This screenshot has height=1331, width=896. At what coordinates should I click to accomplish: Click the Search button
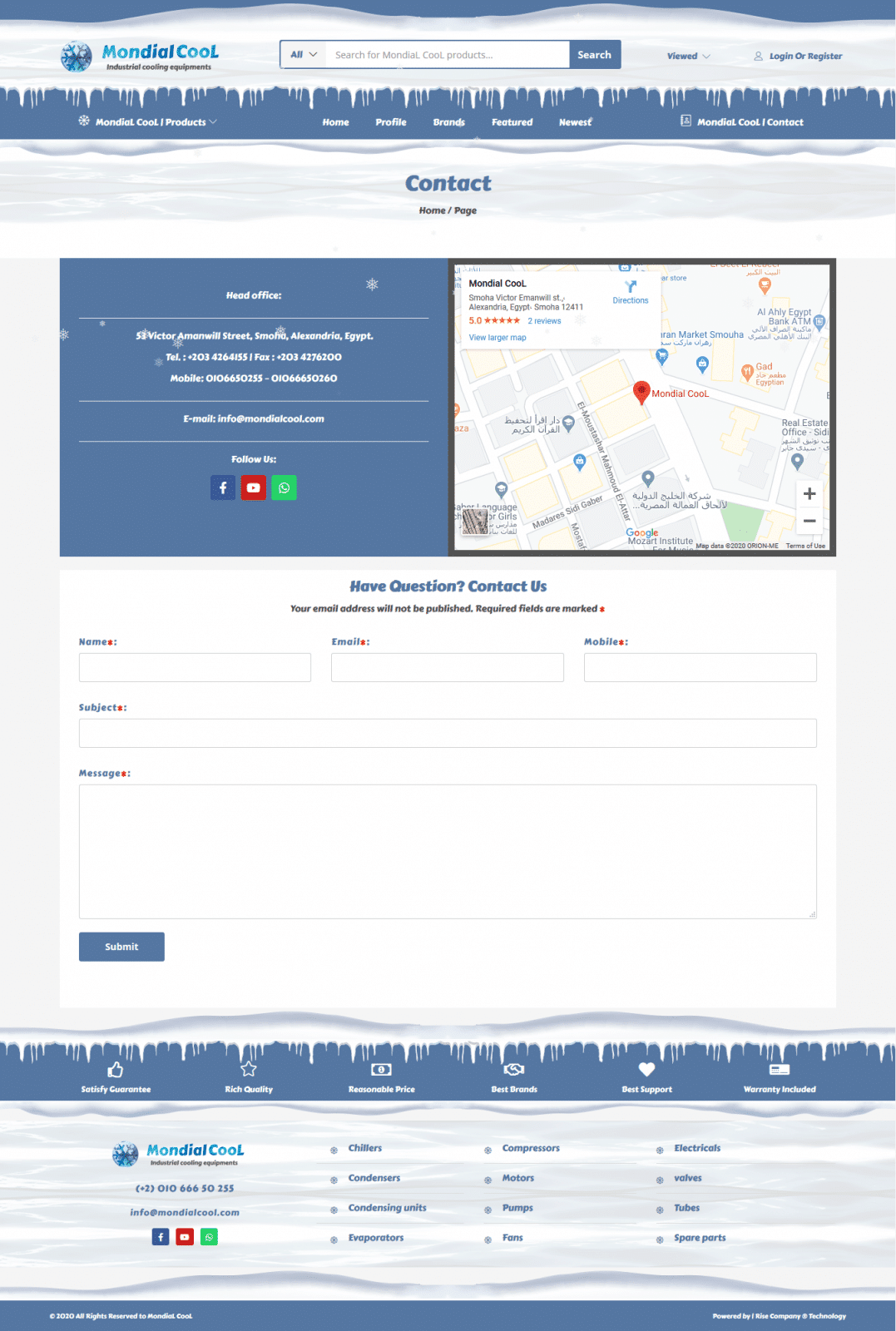(x=595, y=55)
